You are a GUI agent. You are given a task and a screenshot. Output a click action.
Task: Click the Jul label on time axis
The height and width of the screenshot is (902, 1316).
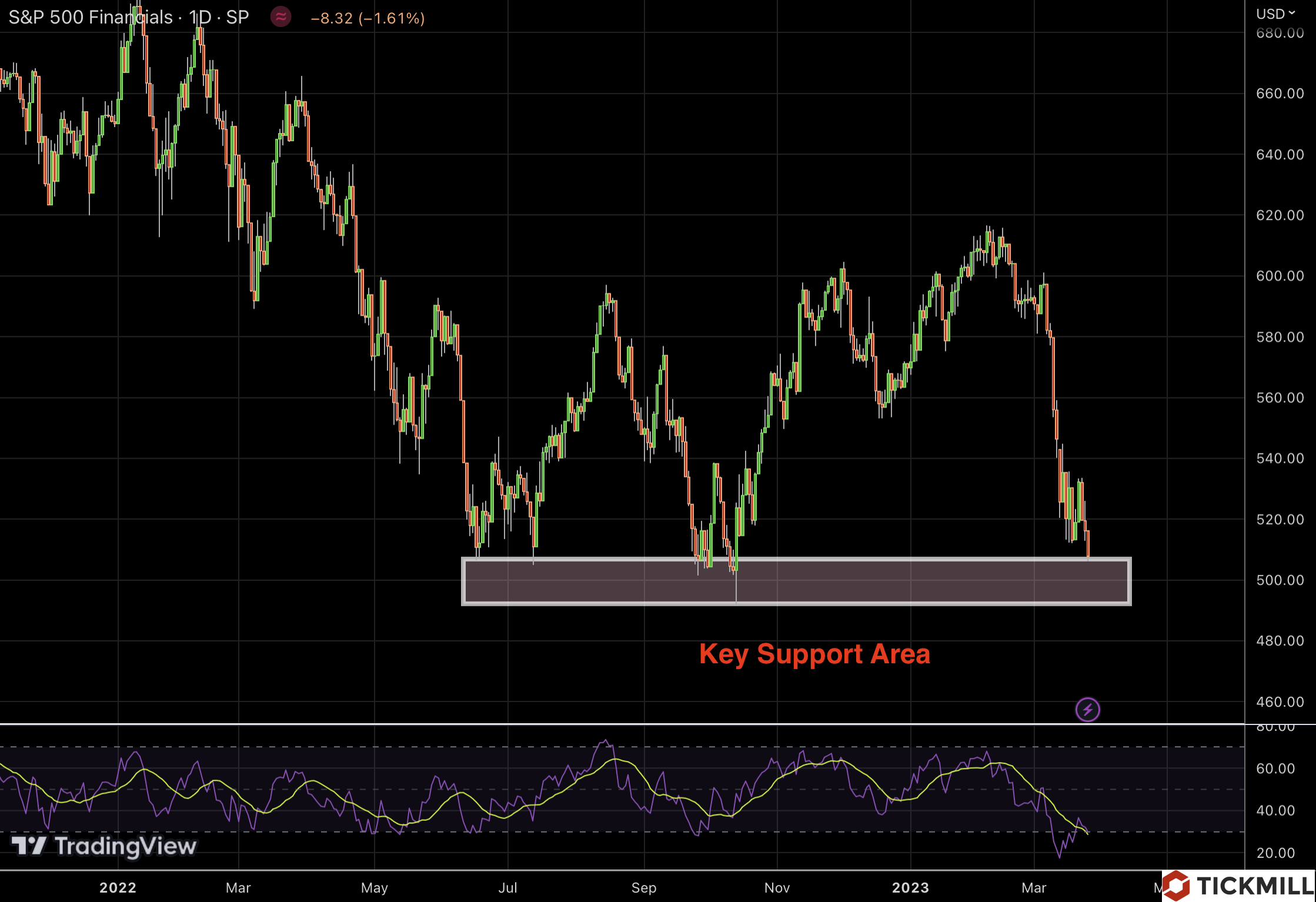point(507,887)
